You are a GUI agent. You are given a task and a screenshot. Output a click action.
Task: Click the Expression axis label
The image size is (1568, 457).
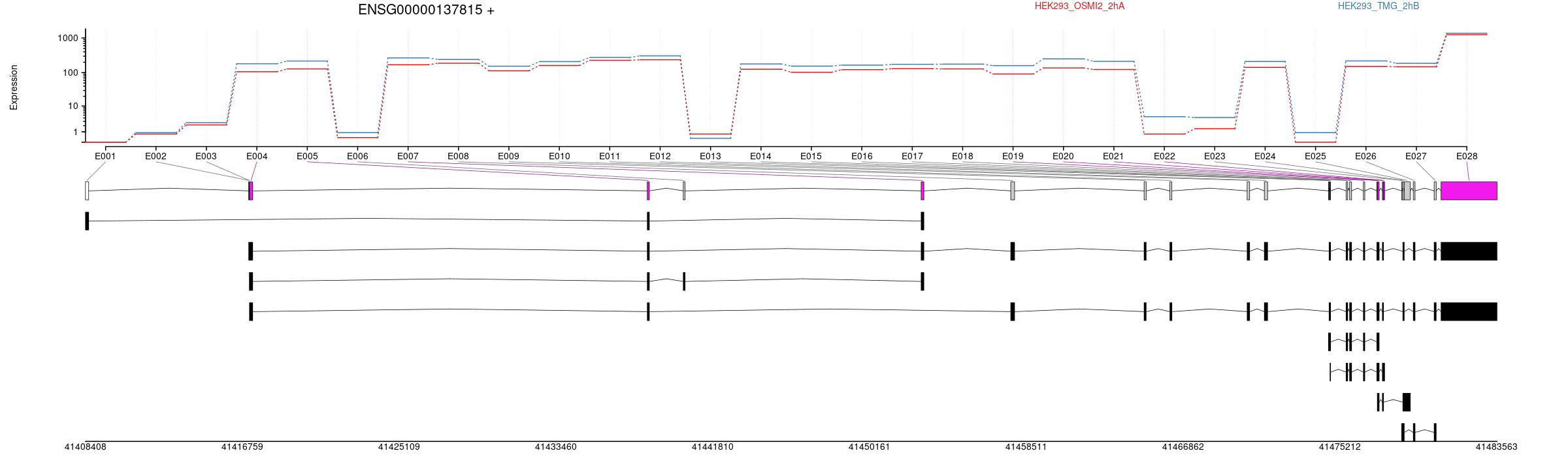point(14,87)
